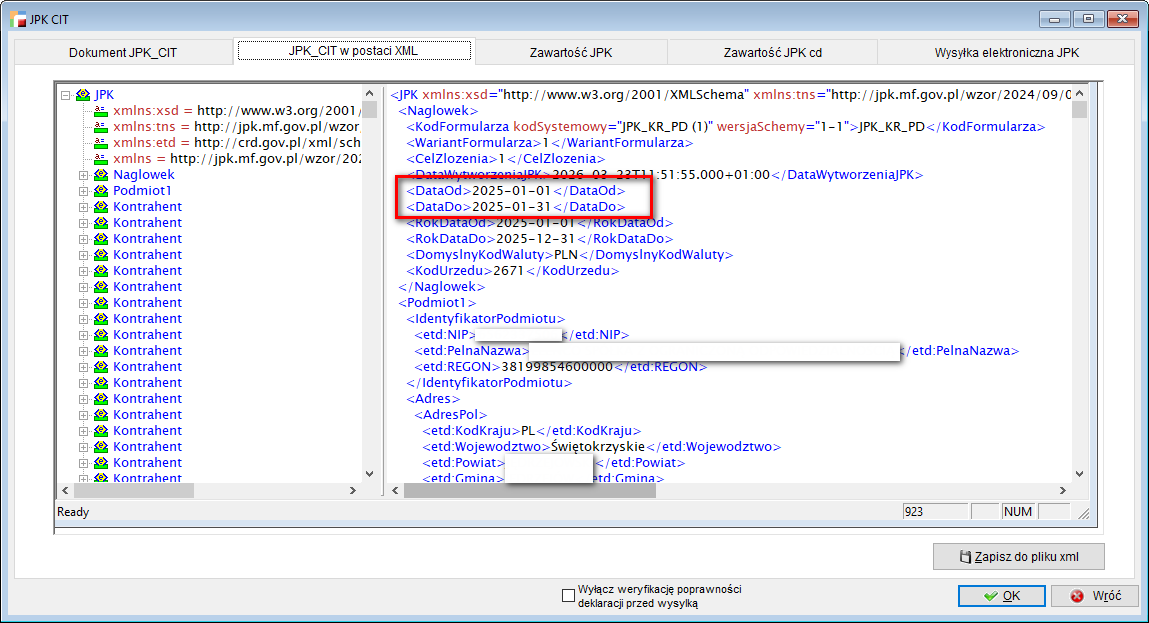Click the JPK CIT application icon in title bar
The height and width of the screenshot is (623, 1149).
coord(16,18)
